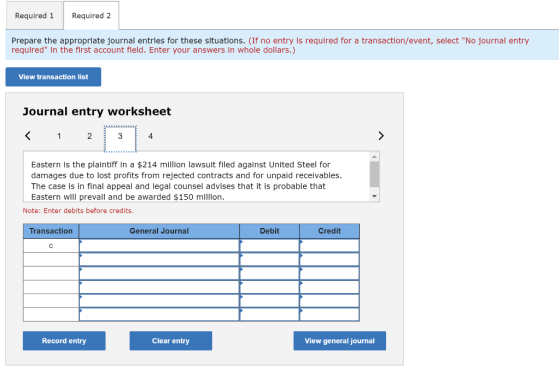Screen dimensions: 560x369
Task: Click the Credit column header
Action: (330, 231)
